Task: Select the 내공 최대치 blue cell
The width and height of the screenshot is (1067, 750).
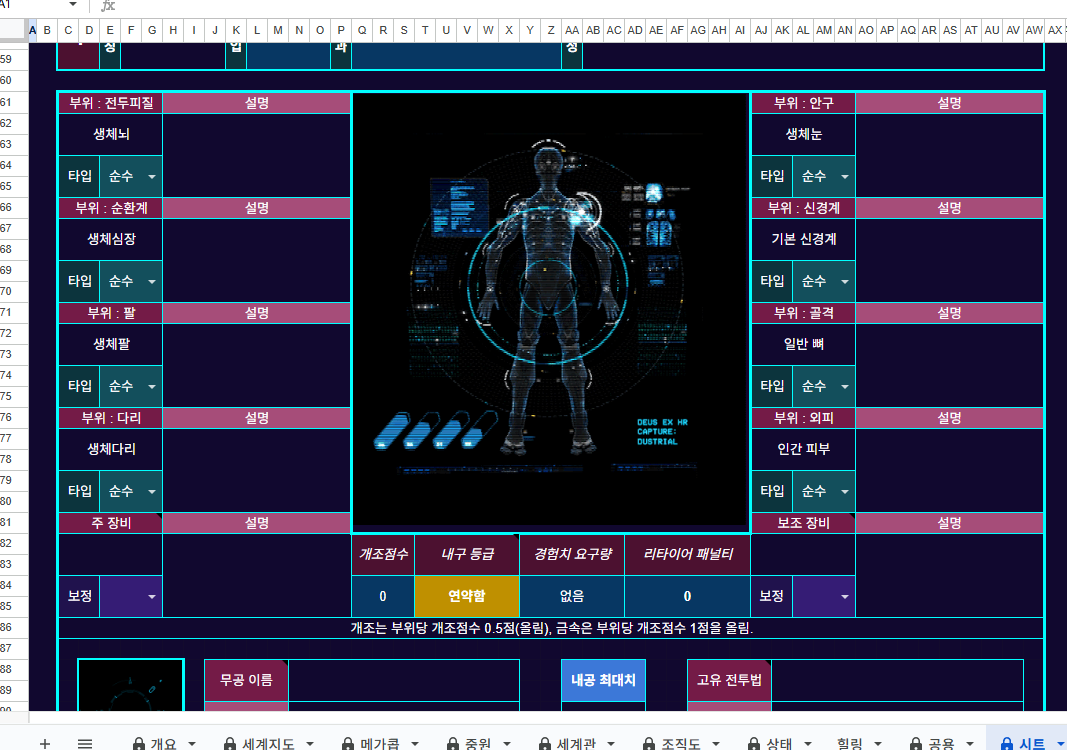Action: click(602, 681)
